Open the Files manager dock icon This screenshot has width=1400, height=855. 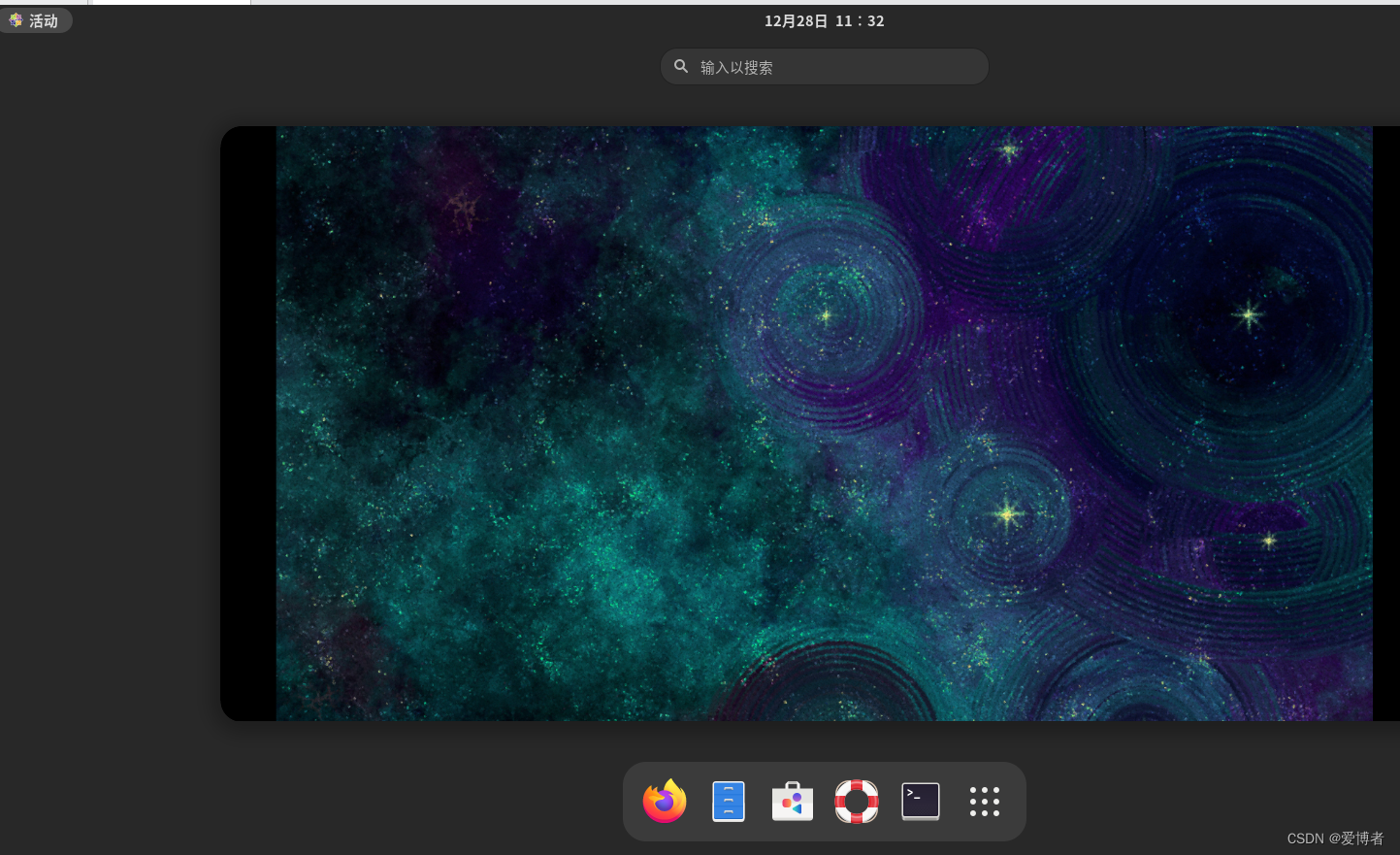pyautogui.click(x=729, y=802)
